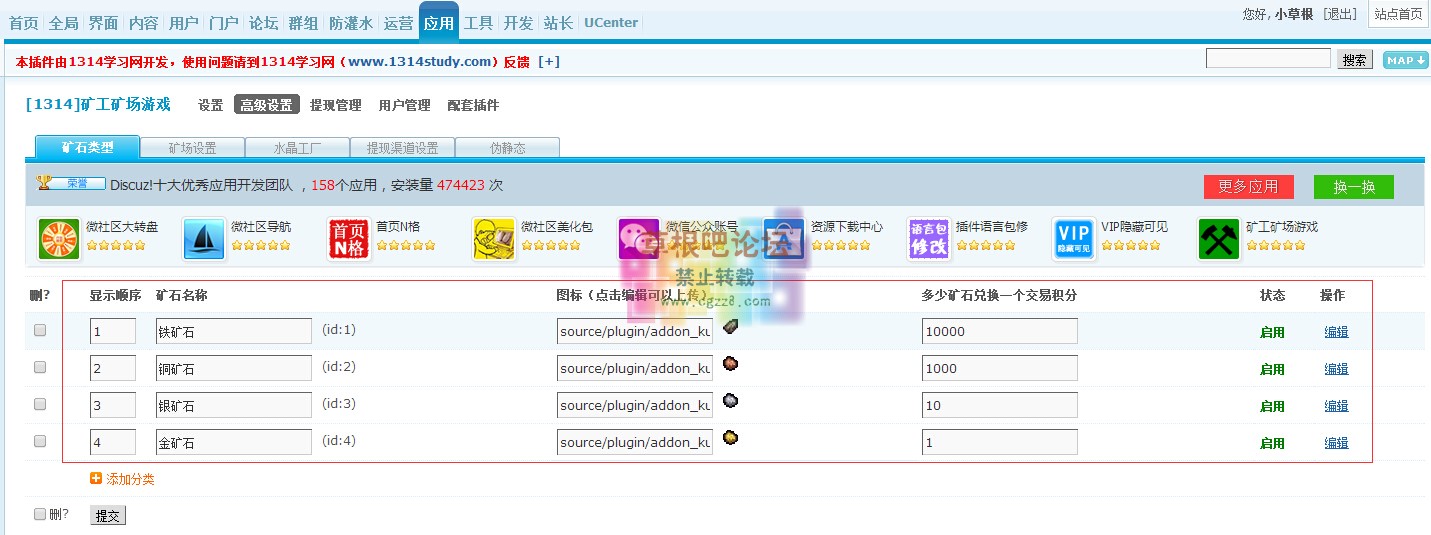Focus the display order field of 金矿石
The width and height of the screenshot is (1431, 535).
coord(113,442)
